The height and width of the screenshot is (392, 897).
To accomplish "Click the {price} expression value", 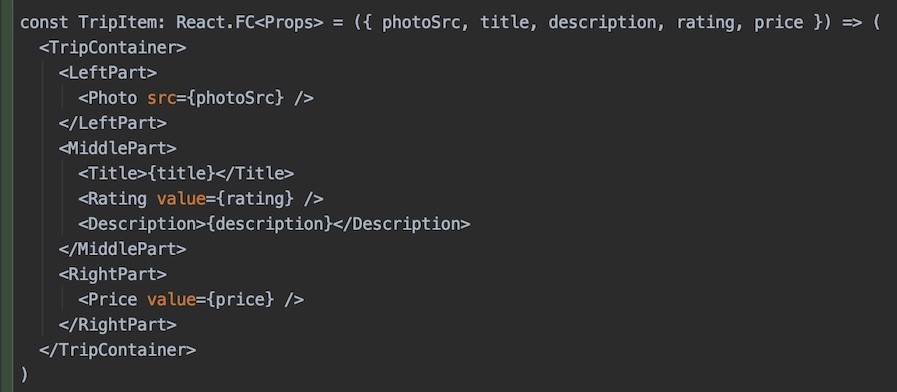I will (x=240, y=299).
